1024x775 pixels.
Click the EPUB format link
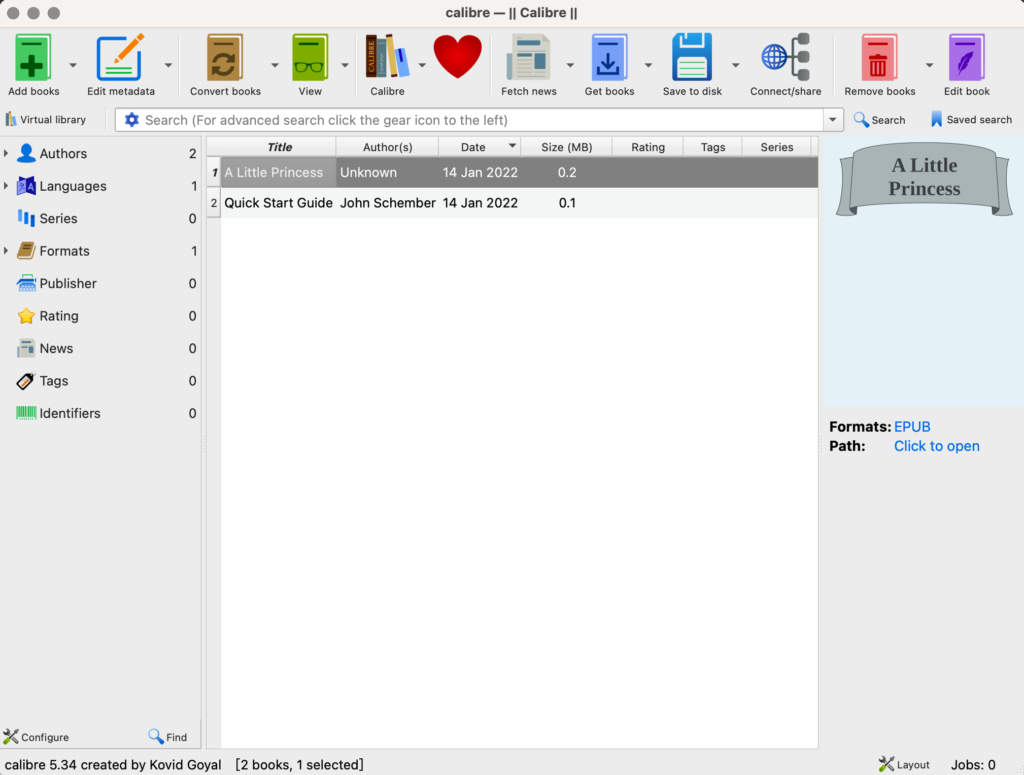tap(912, 427)
